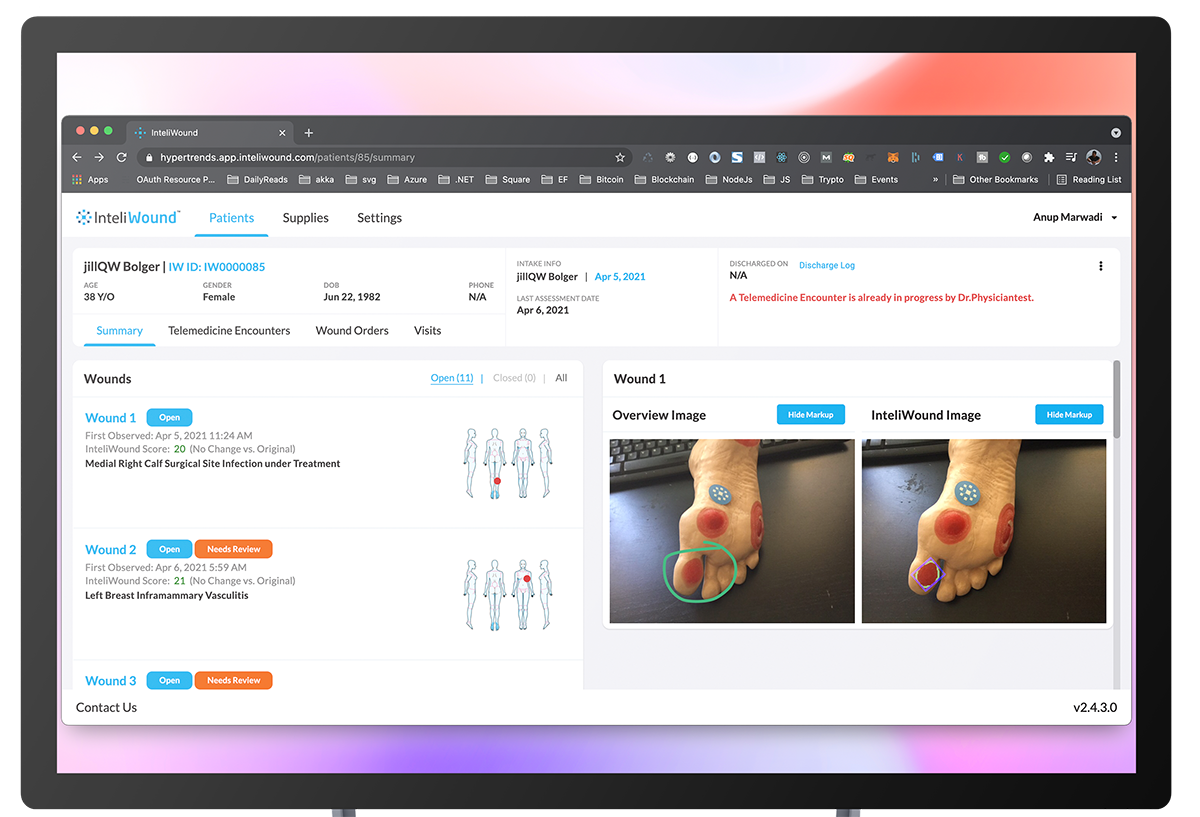Click the Overview Image thumbnail
Screen dimensions: 1200x817
click(732, 531)
